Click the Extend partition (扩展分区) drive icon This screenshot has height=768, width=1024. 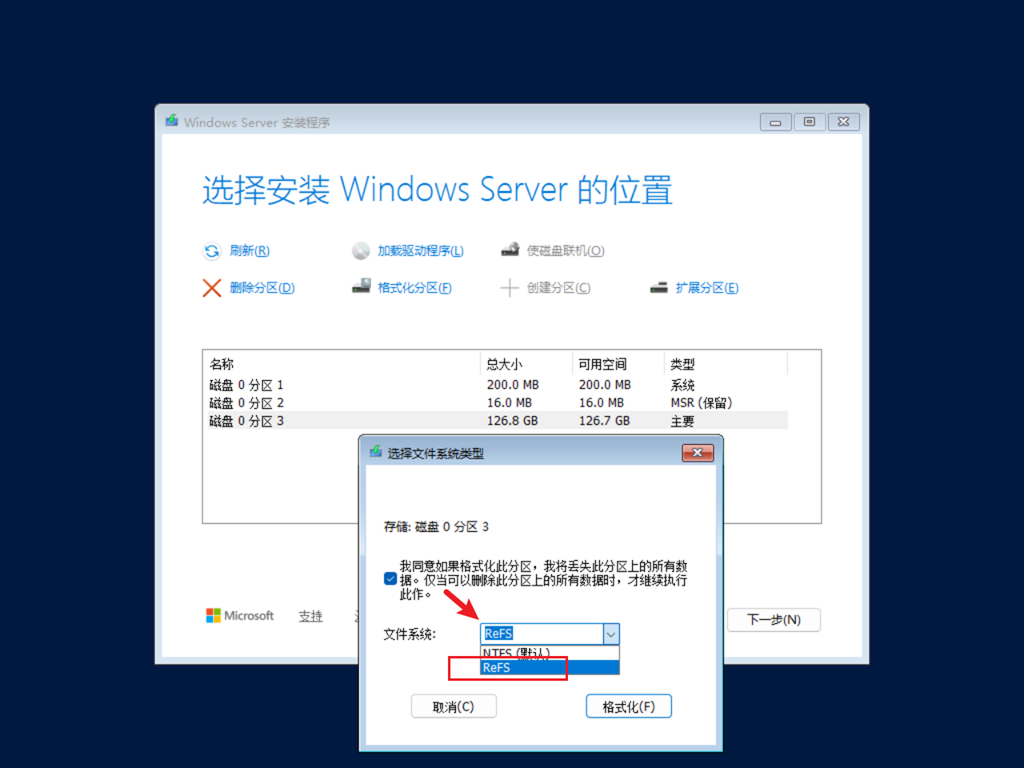click(659, 287)
